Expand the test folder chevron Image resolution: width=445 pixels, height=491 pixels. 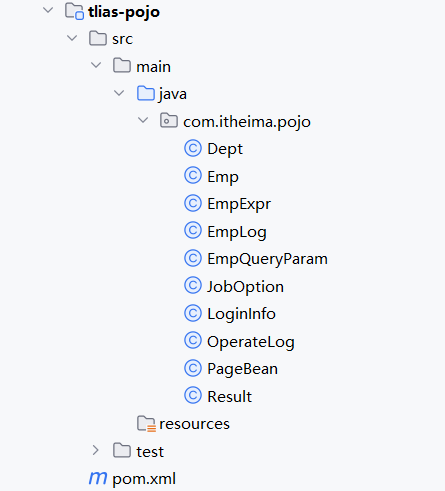pyautogui.click(x=96, y=450)
